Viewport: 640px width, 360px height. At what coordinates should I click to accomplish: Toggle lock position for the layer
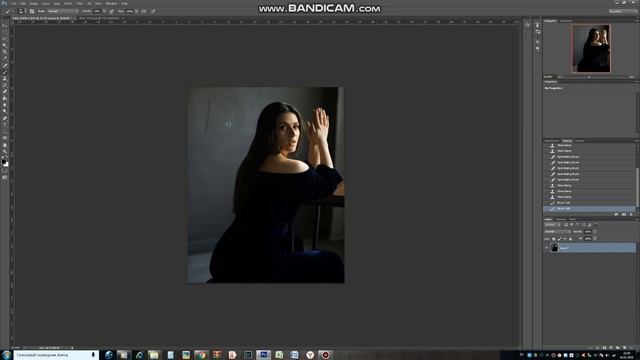pos(565,239)
